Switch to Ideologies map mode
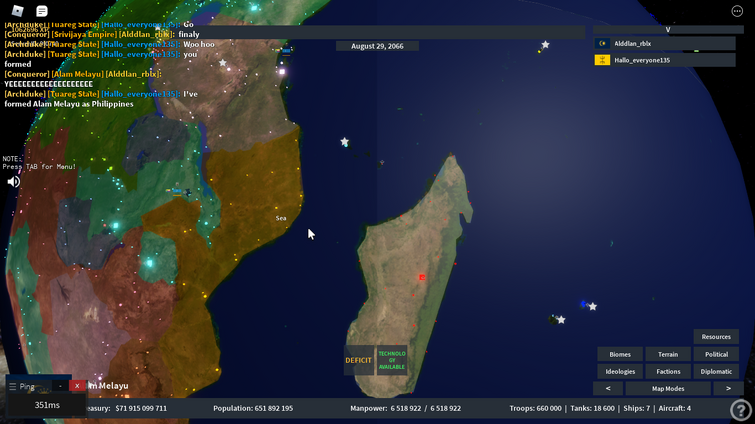 pyautogui.click(x=620, y=372)
